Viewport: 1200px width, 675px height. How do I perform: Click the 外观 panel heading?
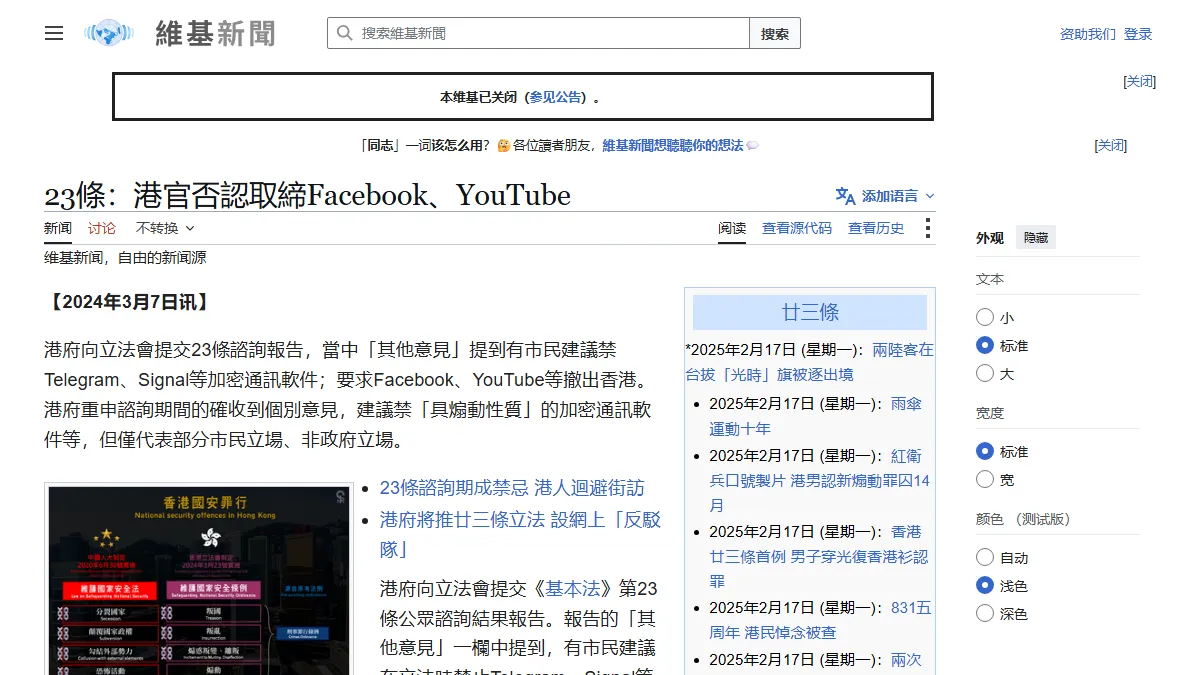(x=990, y=238)
